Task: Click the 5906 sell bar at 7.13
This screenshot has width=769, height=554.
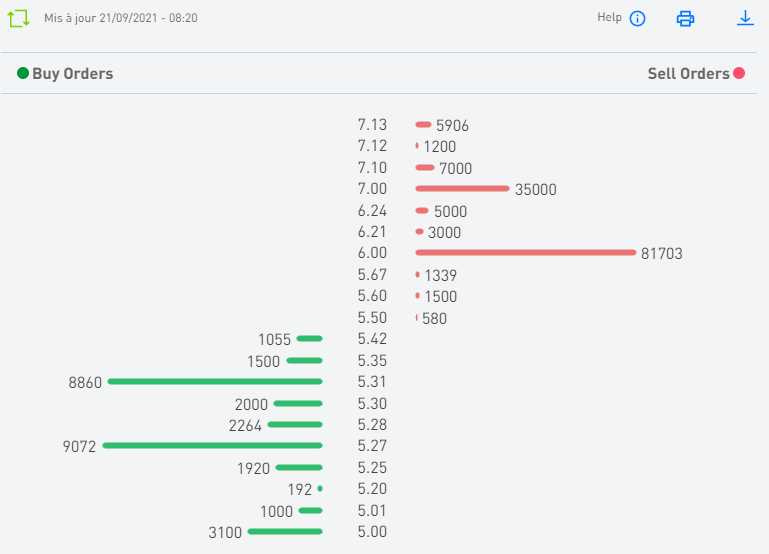Action: pyautogui.click(x=423, y=125)
